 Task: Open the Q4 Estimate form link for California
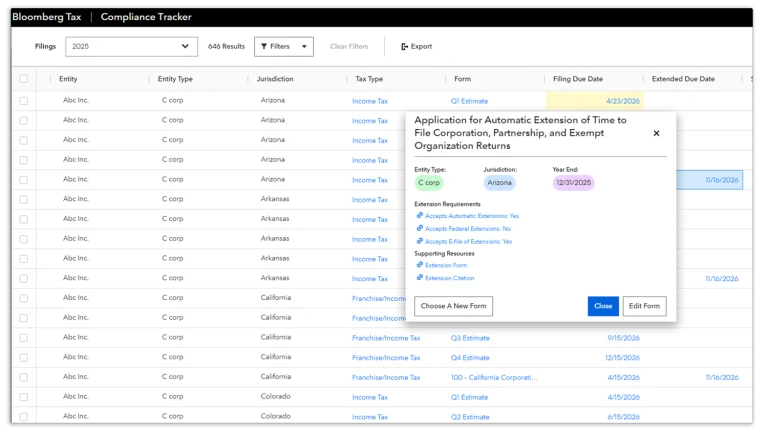(x=470, y=358)
